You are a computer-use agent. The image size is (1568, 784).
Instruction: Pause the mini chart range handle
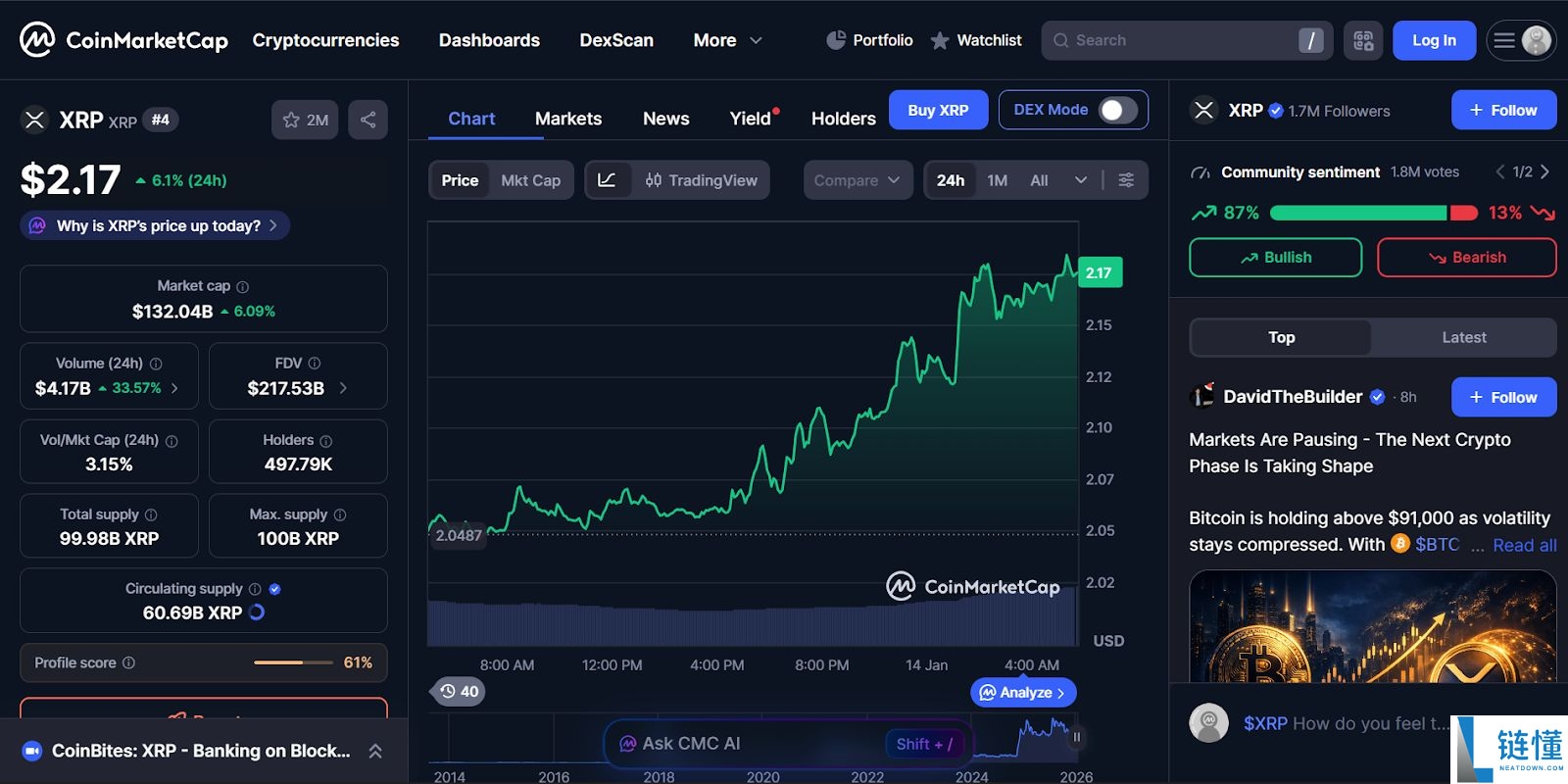pos(1077,737)
